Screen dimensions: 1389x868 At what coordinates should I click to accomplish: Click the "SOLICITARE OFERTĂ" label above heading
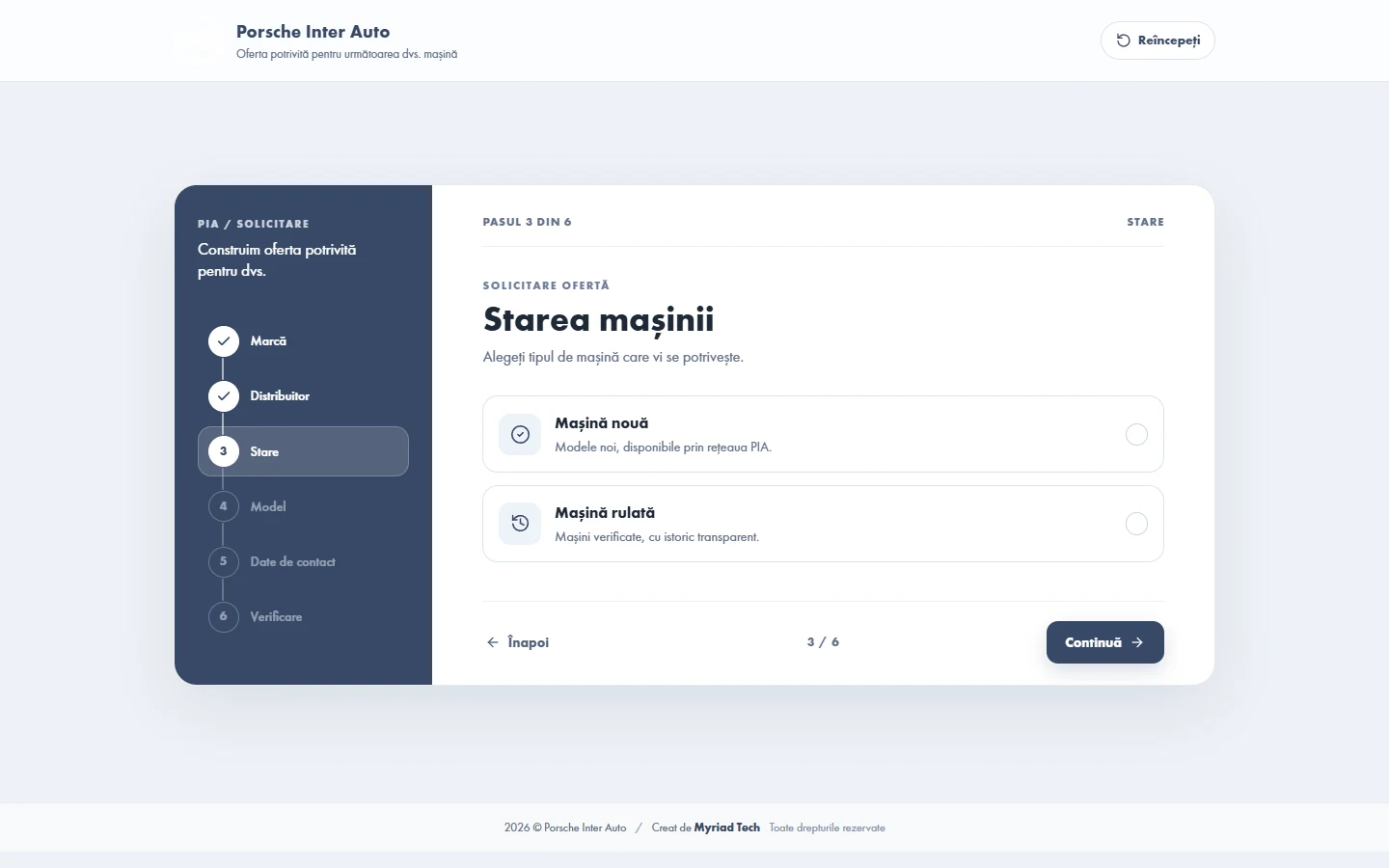546,285
